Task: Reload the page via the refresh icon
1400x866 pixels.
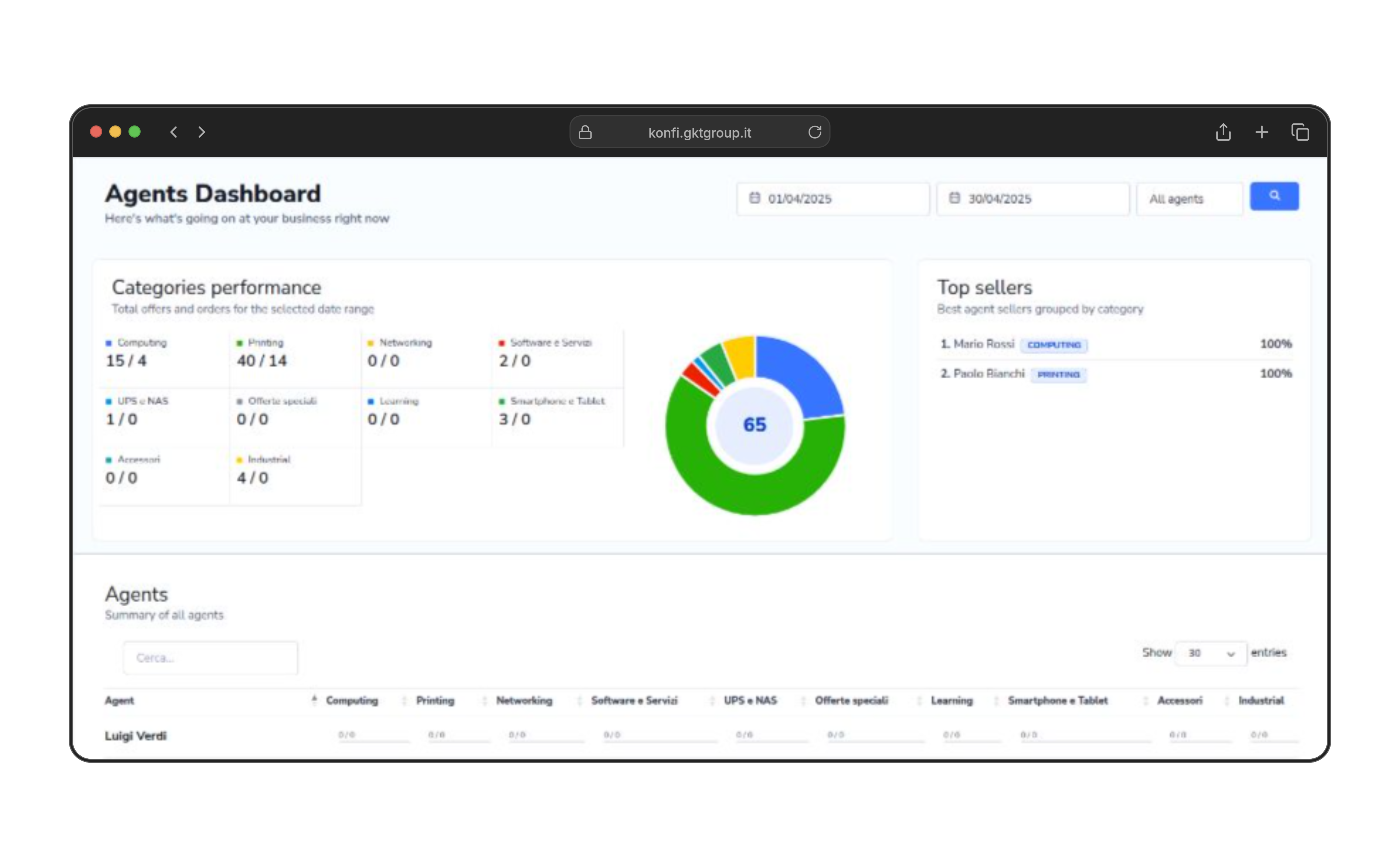Action: (x=815, y=132)
